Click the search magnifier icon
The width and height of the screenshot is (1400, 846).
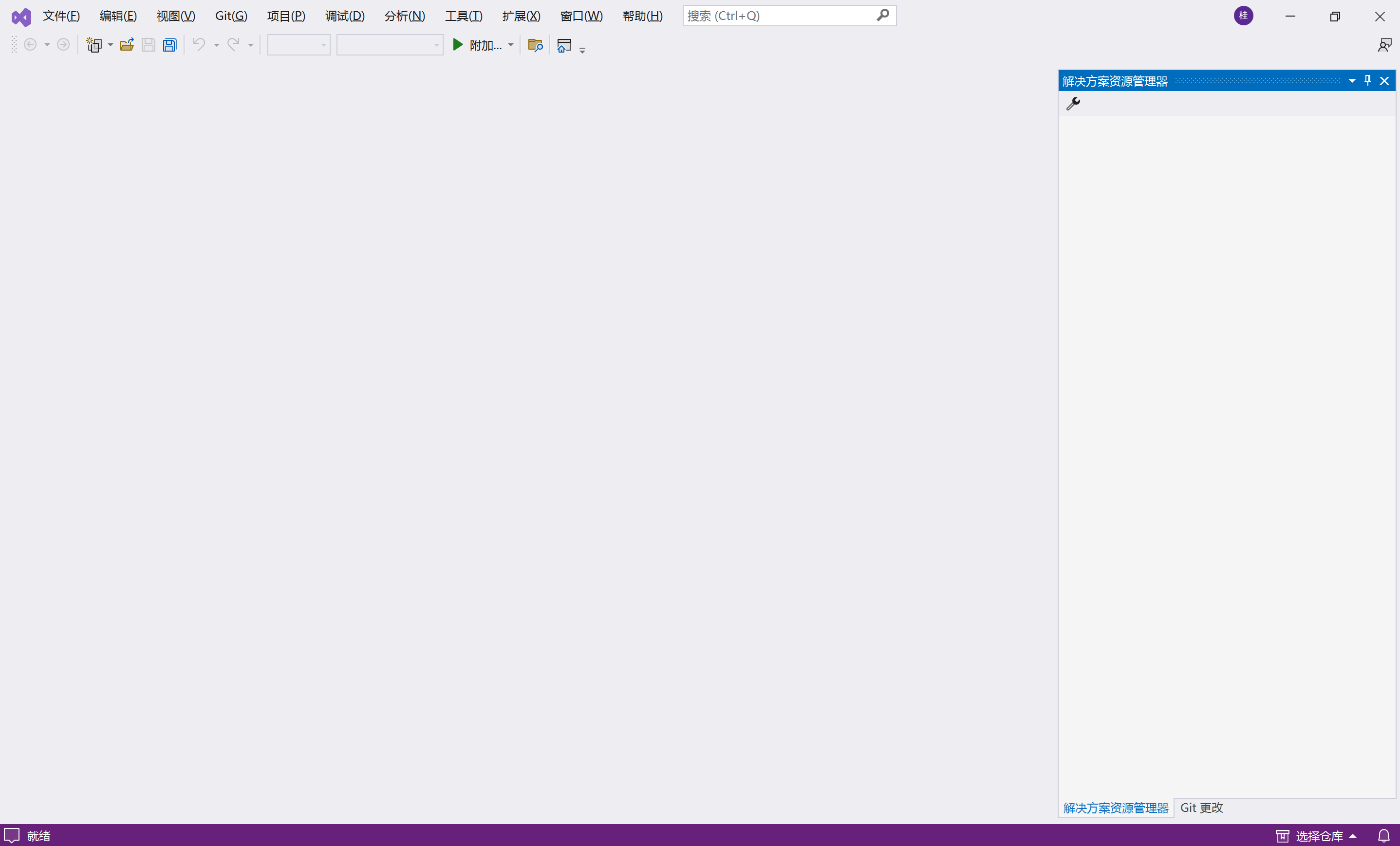click(x=882, y=15)
